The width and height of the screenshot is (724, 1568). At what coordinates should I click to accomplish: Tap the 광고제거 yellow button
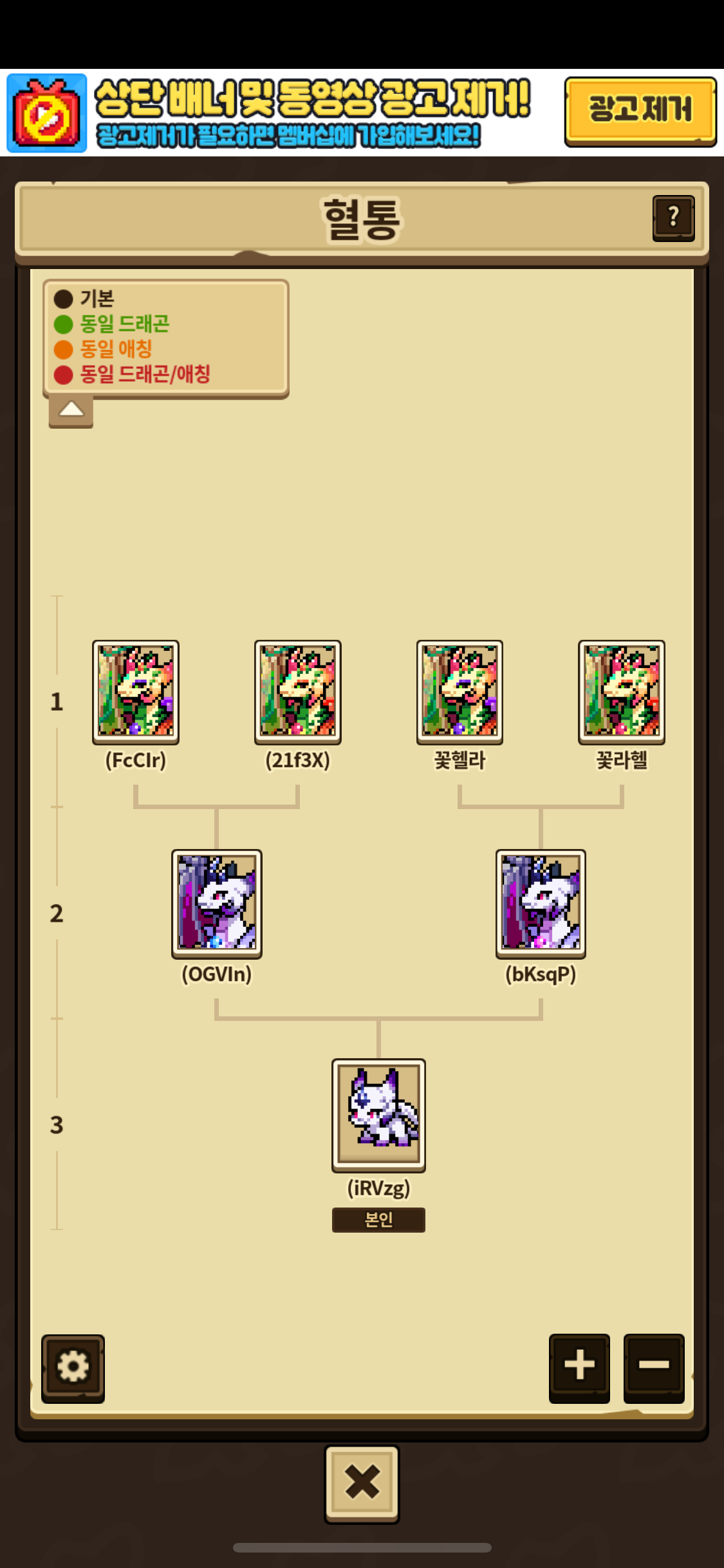pos(640,111)
